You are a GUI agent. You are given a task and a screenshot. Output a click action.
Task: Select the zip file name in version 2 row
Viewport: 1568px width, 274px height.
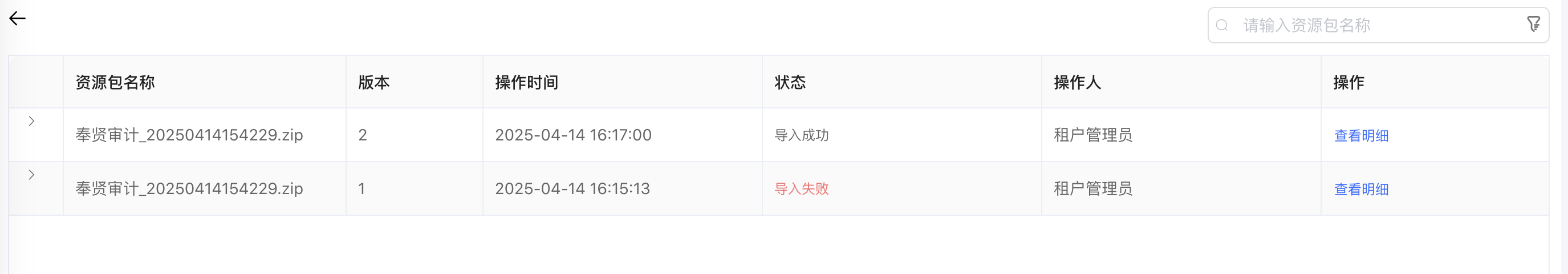189,135
